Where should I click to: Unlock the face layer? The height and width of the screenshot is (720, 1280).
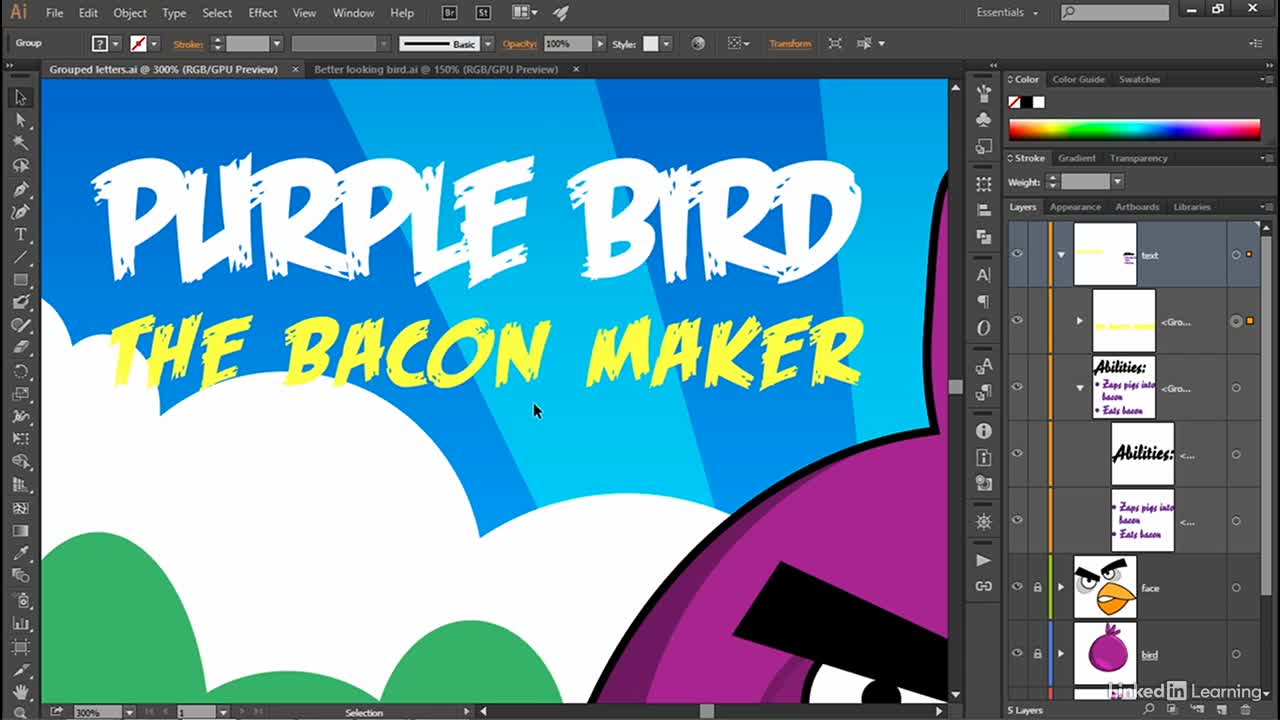(1037, 587)
